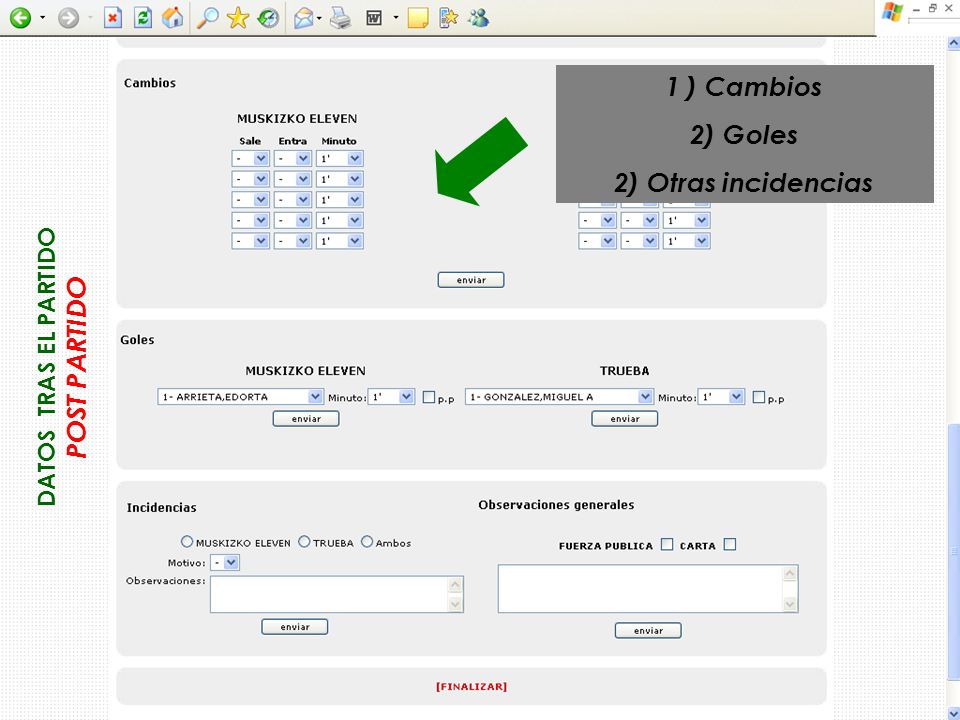This screenshot has width=960, height=720.
Task: Open last Minuto dropdown of the right-hand team
Action: (686, 241)
